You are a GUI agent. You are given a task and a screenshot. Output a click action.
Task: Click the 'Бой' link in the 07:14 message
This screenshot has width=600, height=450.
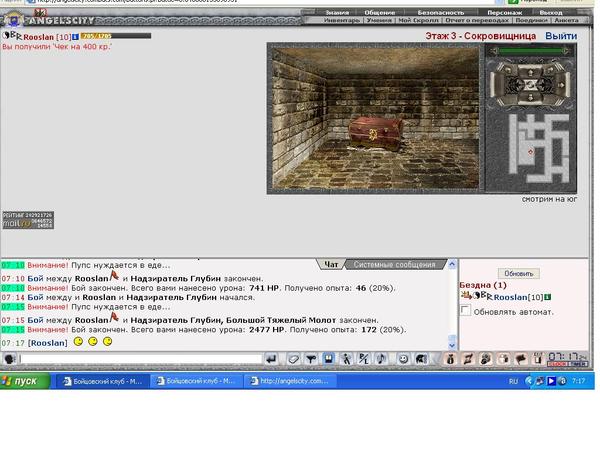[x=35, y=297]
